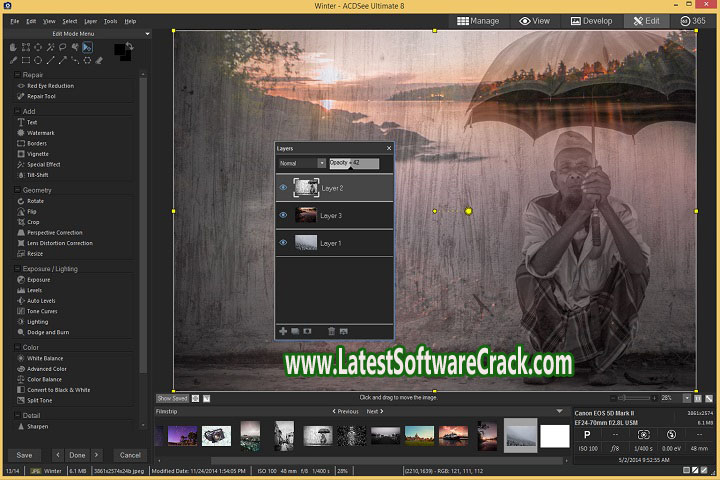Duplicate layer icon in Layers panel
Viewport: 720px width, 480px height.
point(295,331)
